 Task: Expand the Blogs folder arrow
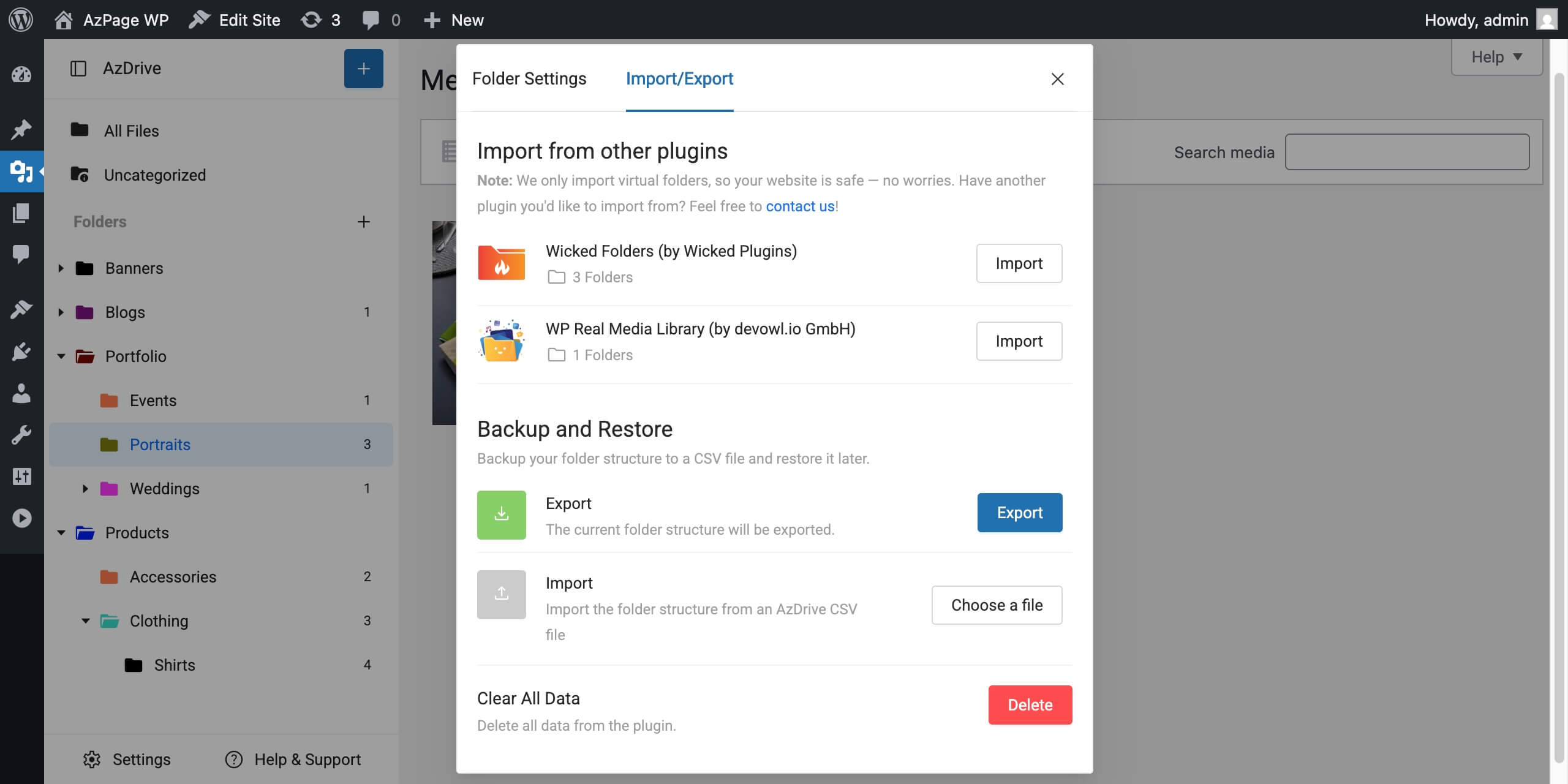pyautogui.click(x=61, y=312)
